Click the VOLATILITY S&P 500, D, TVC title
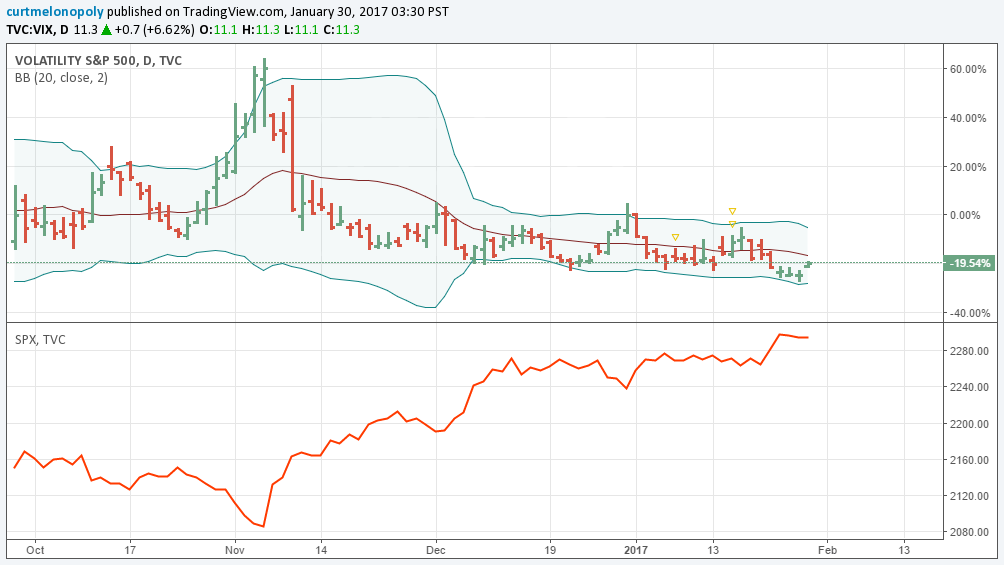1004x565 pixels. point(99,61)
